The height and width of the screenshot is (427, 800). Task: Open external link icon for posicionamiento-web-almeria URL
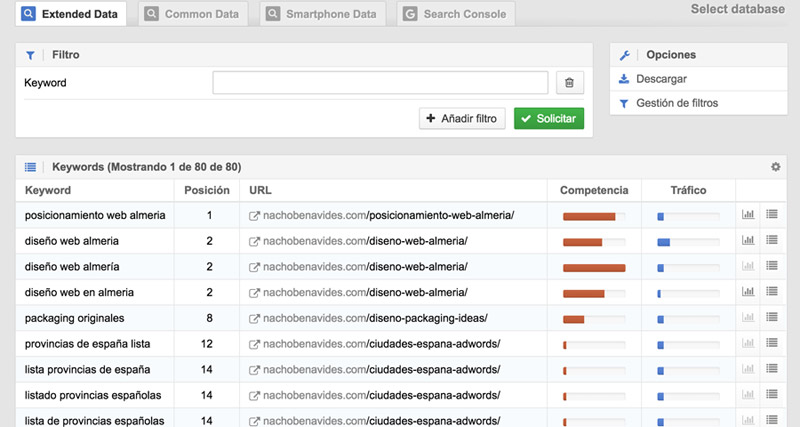coord(254,216)
